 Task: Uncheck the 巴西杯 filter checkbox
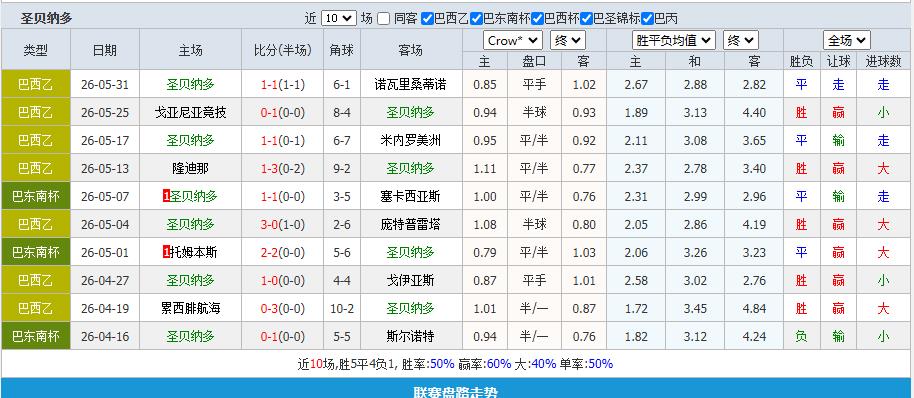point(537,19)
